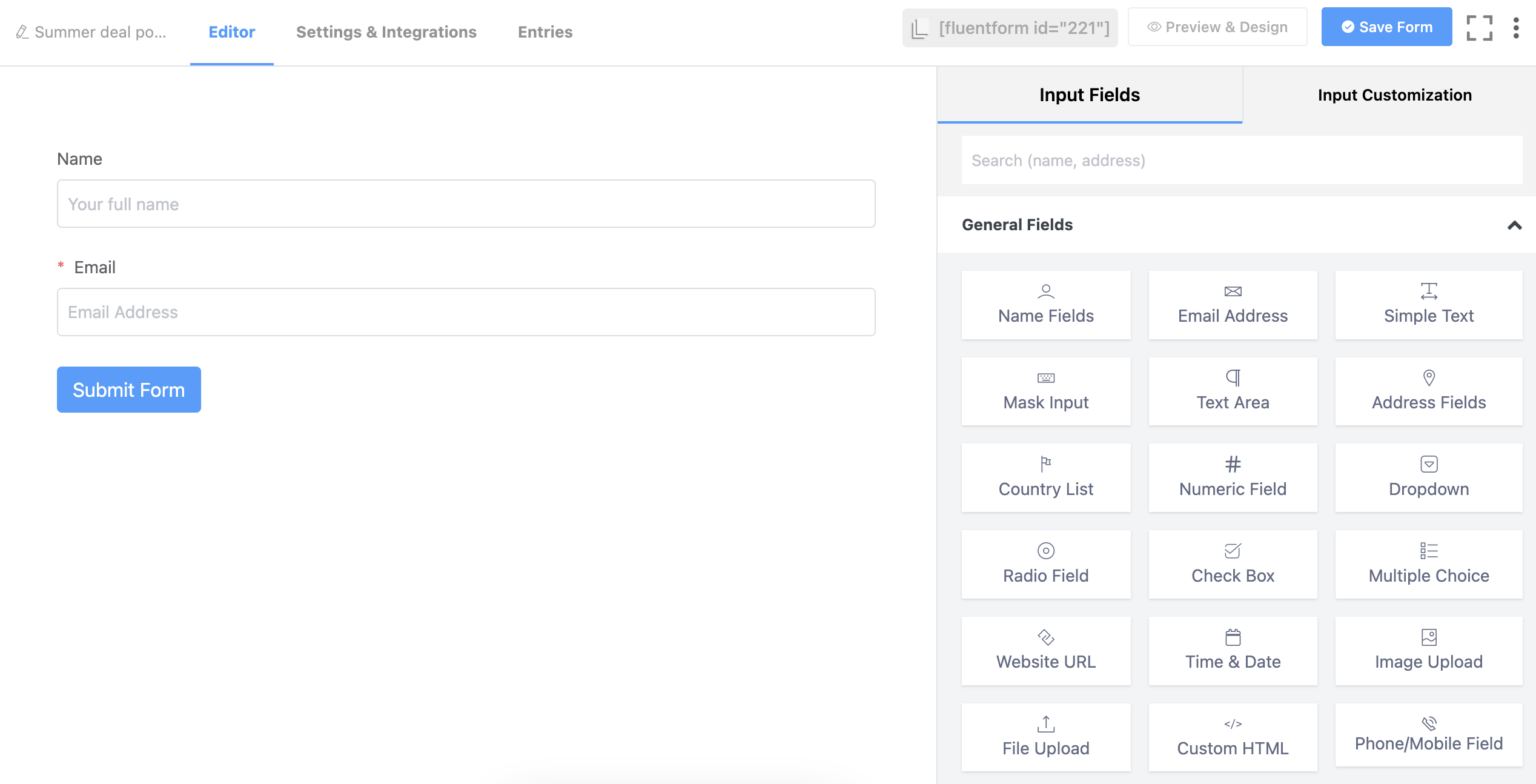Select the Time & Date element
This screenshot has height=784, width=1536.
[x=1232, y=650]
